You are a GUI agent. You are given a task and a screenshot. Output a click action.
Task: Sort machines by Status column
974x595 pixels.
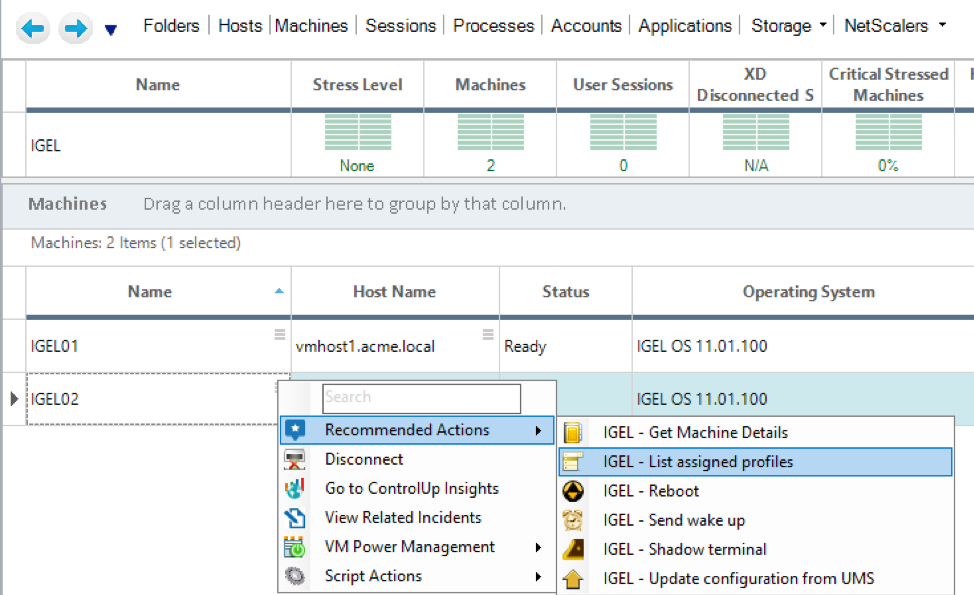pyautogui.click(x=566, y=291)
